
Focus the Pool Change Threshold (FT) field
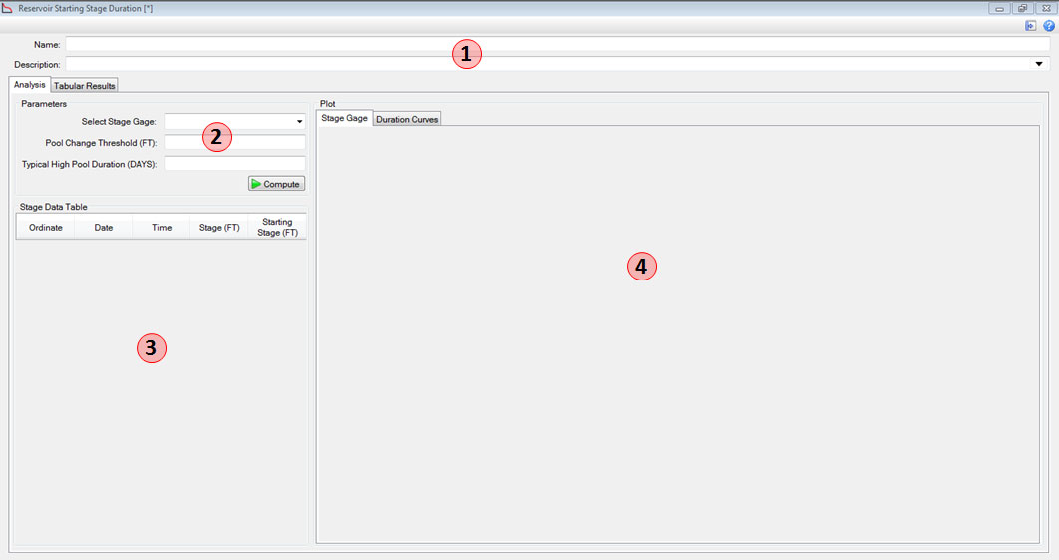point(234,143)
